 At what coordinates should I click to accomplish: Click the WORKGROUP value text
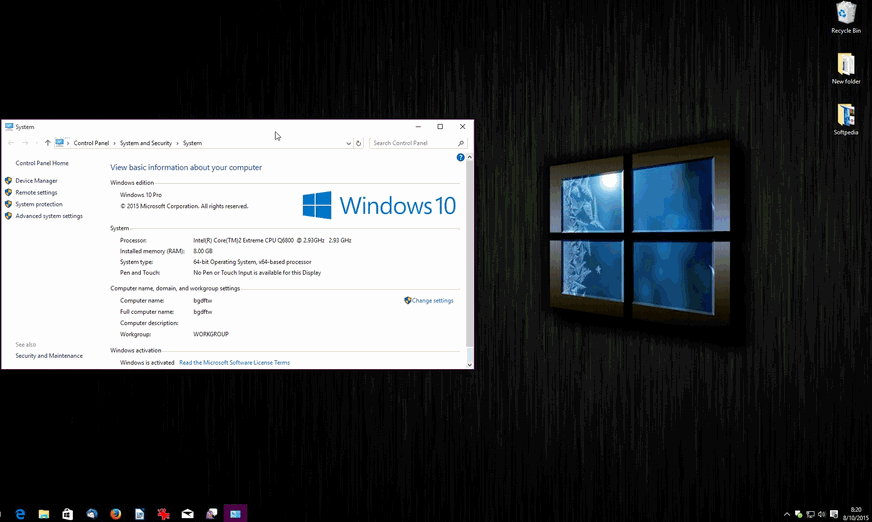pos(211,334)
